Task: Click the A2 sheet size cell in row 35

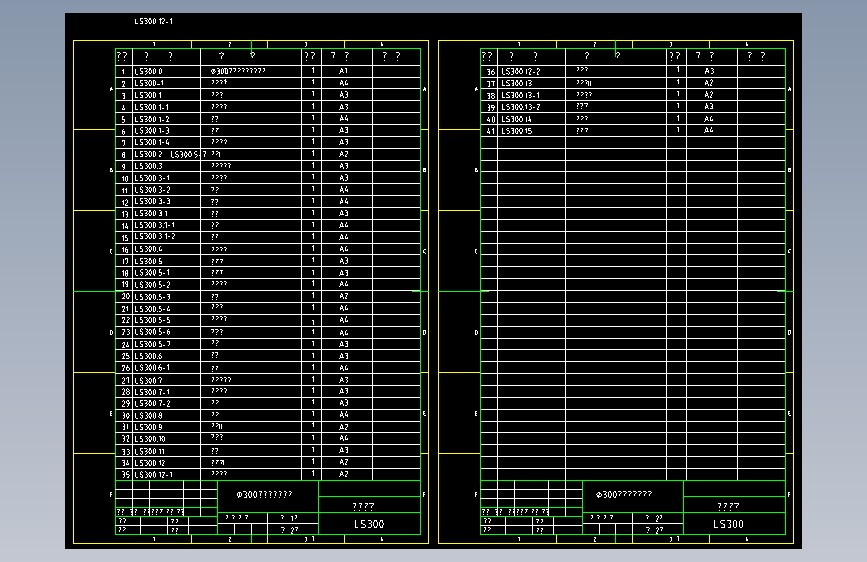Action: click(x=343, y=474)
